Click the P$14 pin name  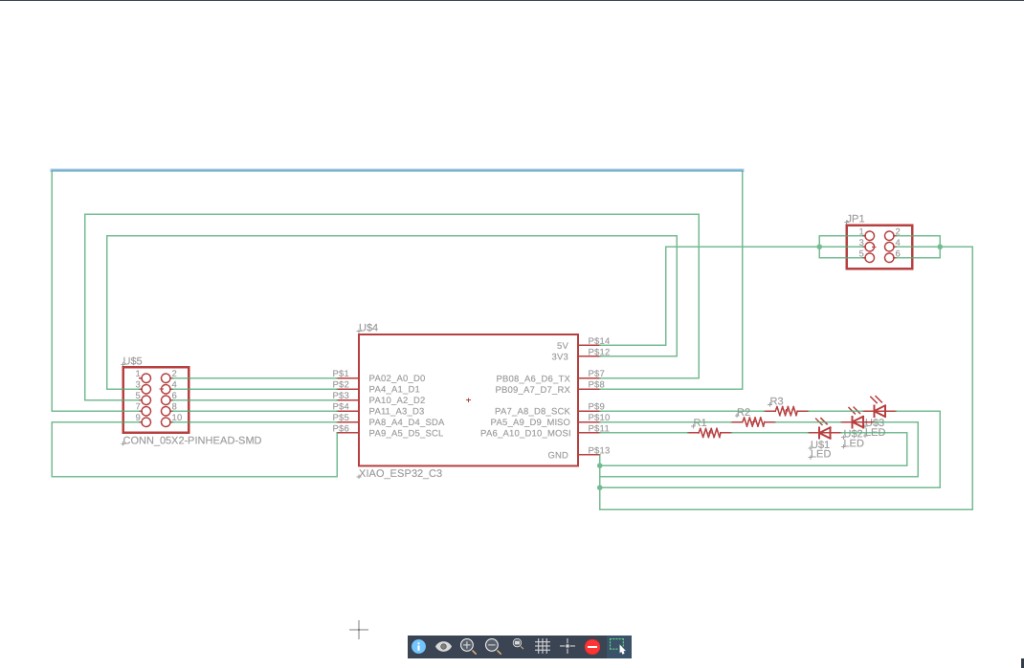point(599,341)
